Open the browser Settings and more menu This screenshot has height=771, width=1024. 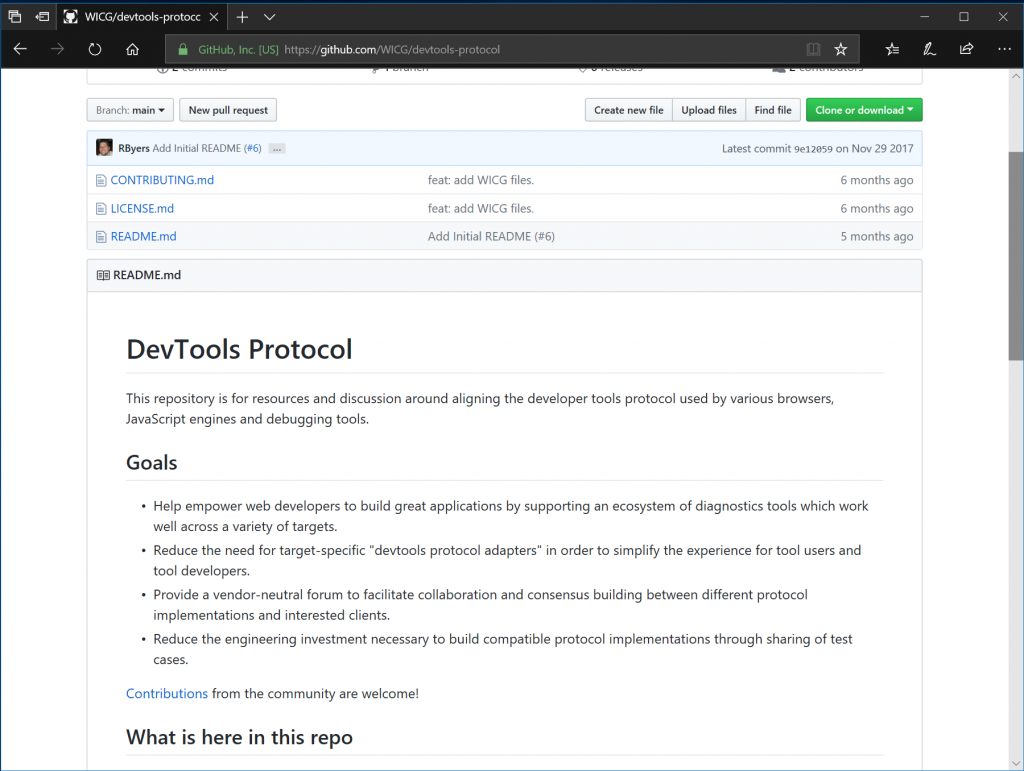(1004, 49)
